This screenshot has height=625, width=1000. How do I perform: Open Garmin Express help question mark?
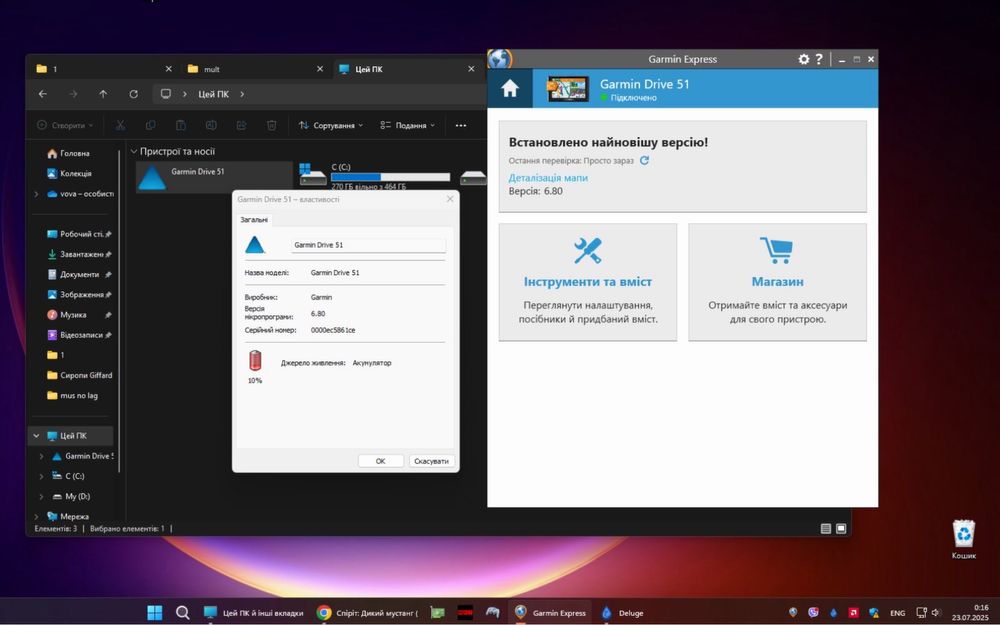coord(819,59)
